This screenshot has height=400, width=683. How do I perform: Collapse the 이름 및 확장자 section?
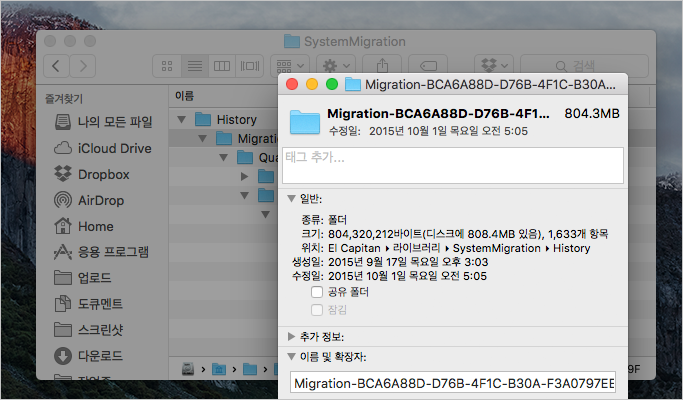tap(291, 357)
